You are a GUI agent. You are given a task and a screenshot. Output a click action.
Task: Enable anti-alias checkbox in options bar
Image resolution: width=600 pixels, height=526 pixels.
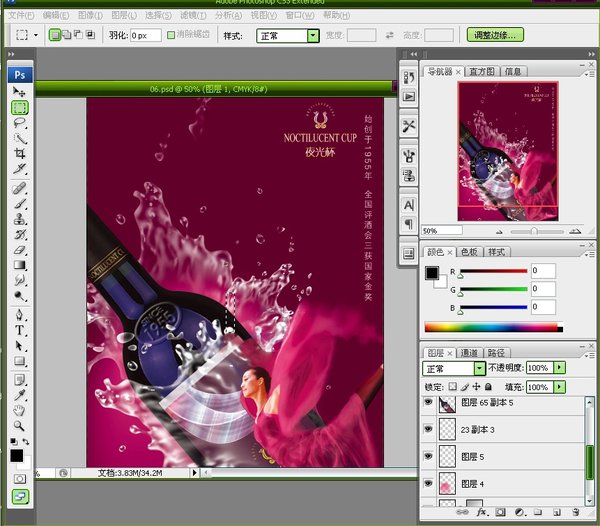click(171, 35)
